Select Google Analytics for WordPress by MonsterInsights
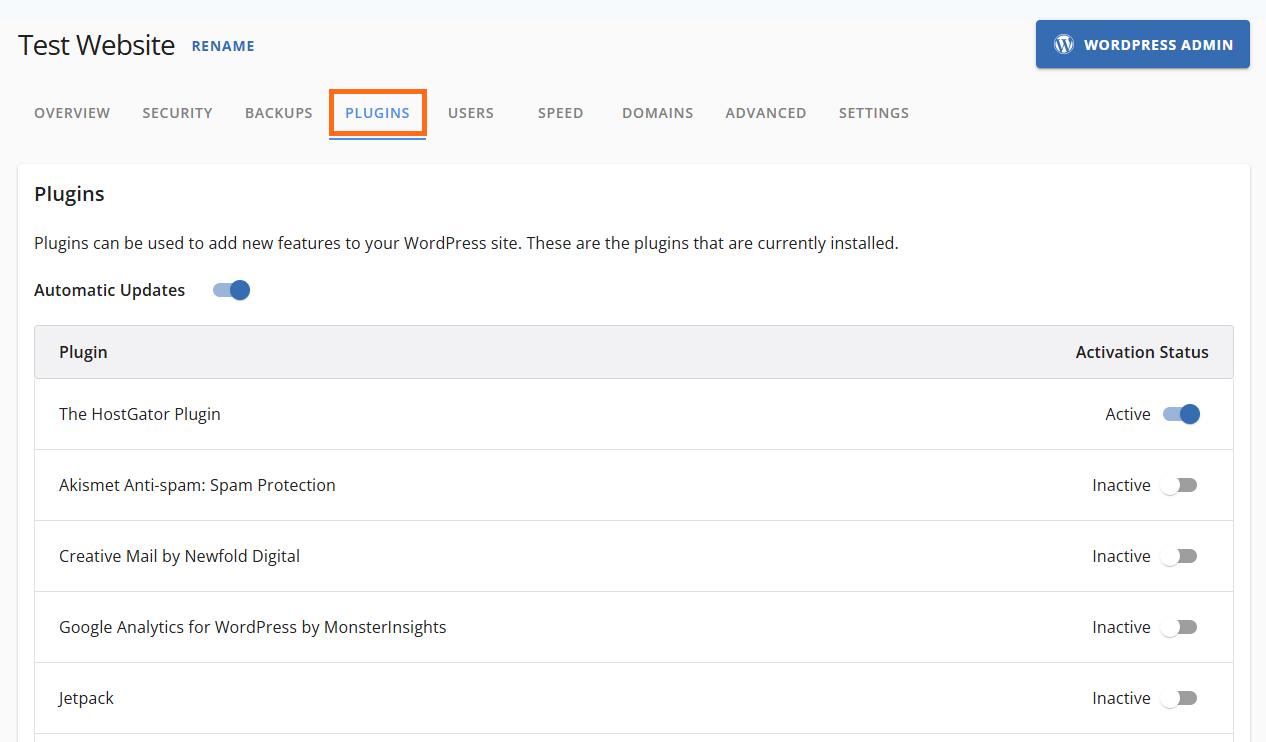Viewport: 1266px width, 742px height. coord(253,627)
